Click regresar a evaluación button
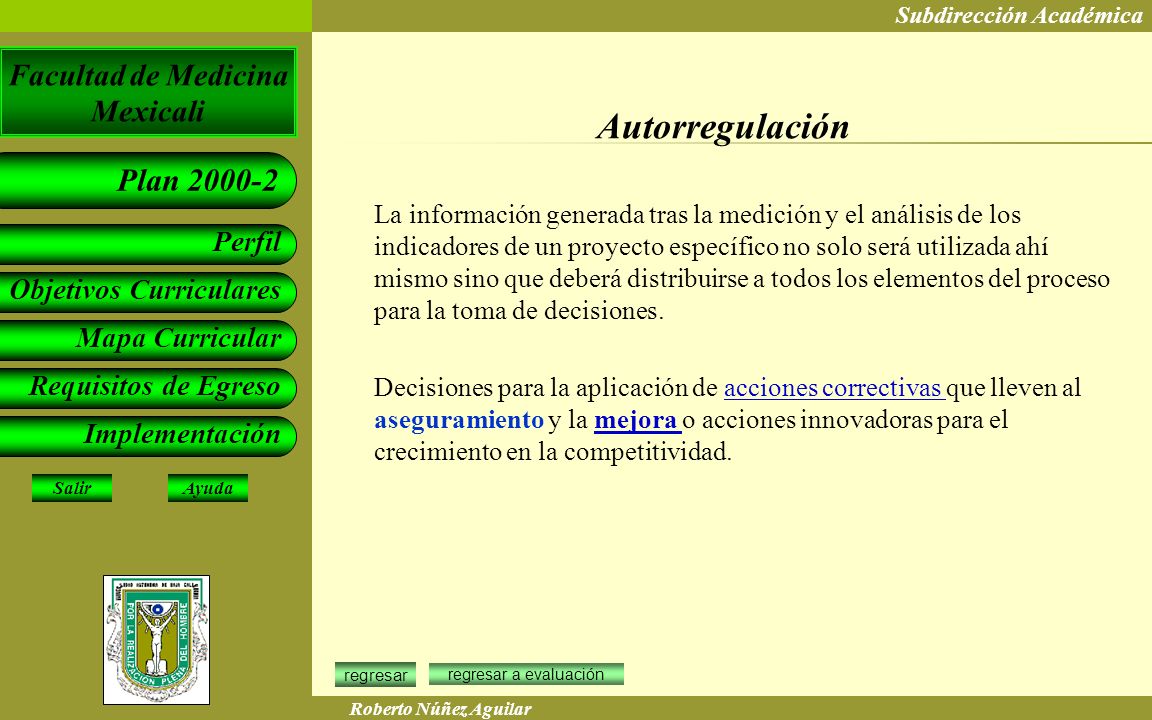 coord(526,674)
